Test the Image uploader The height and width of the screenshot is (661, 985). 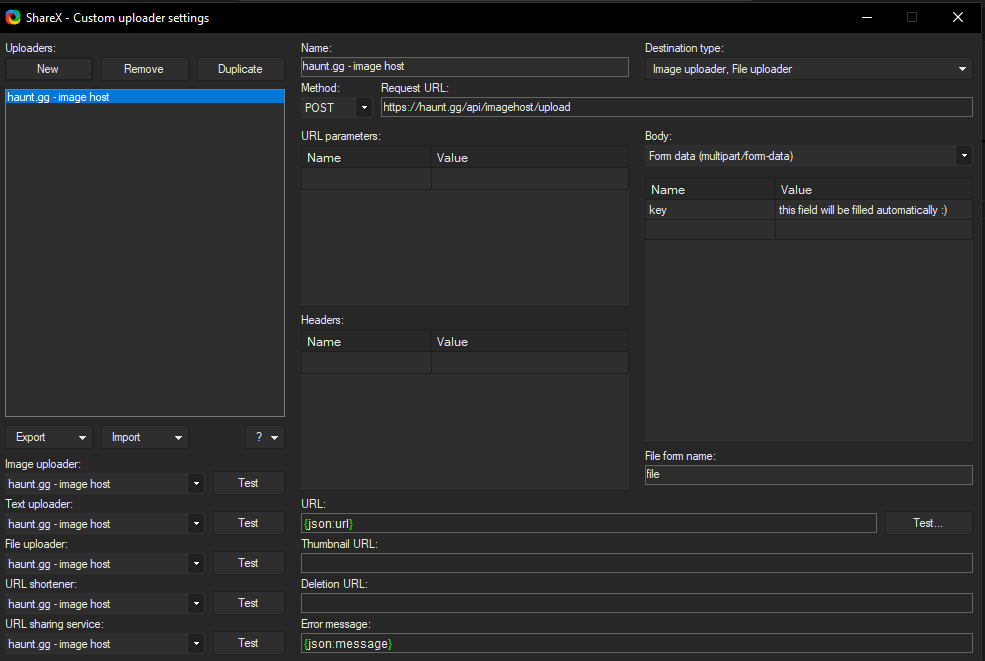point(248,482)
